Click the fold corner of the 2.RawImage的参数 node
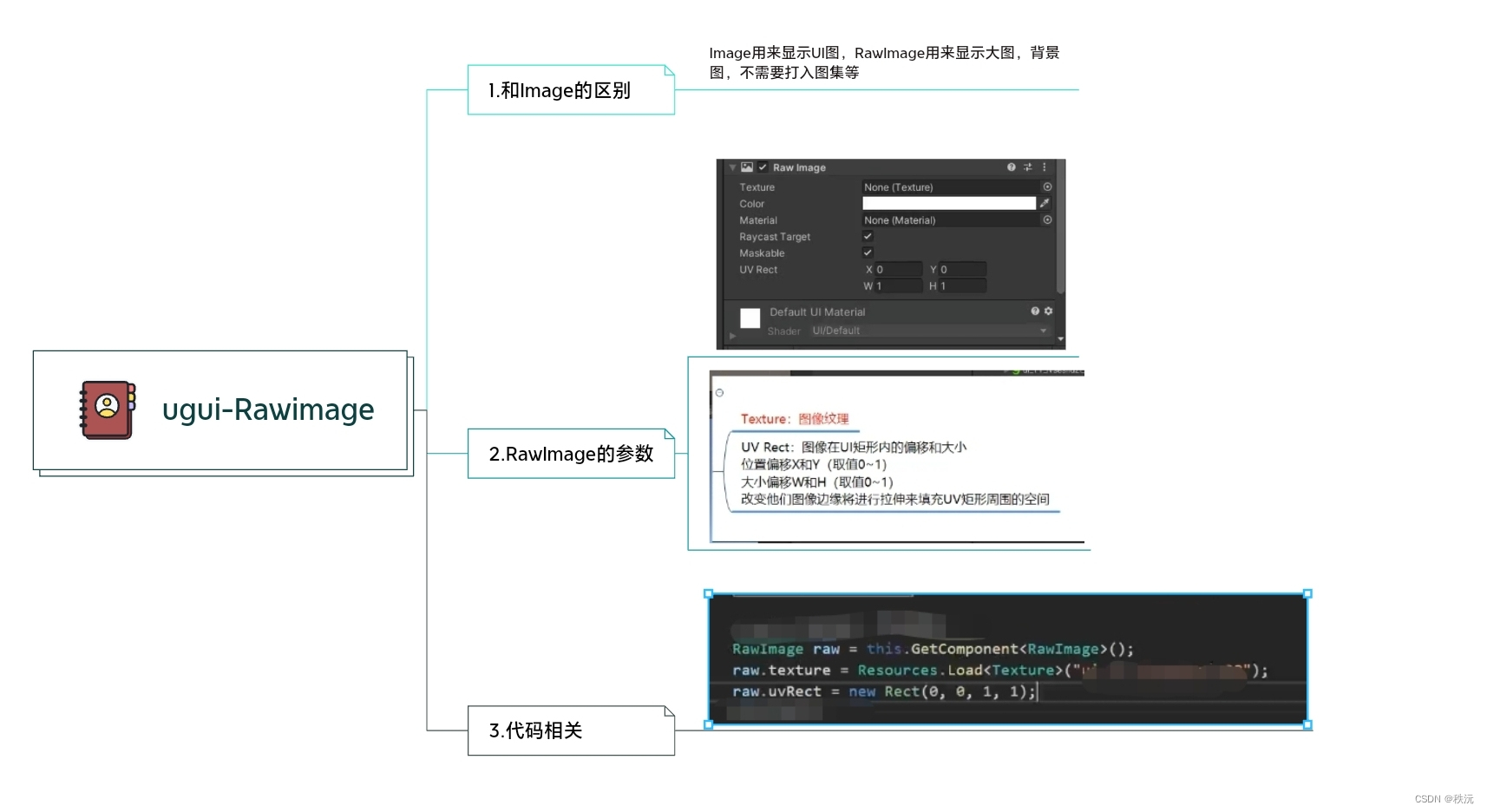Screen dimensions: 1487x812 click(x=669, y=434)
